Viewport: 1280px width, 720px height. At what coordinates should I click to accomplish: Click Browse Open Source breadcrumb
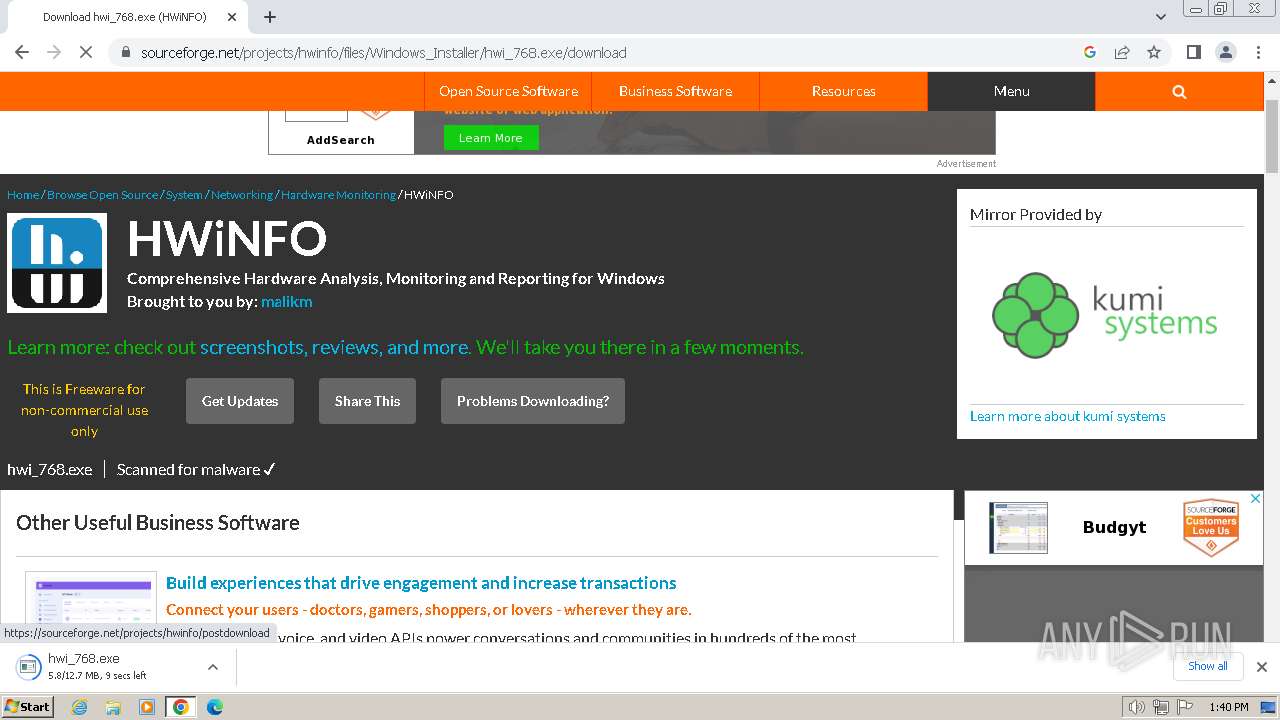tap(103, 195)
